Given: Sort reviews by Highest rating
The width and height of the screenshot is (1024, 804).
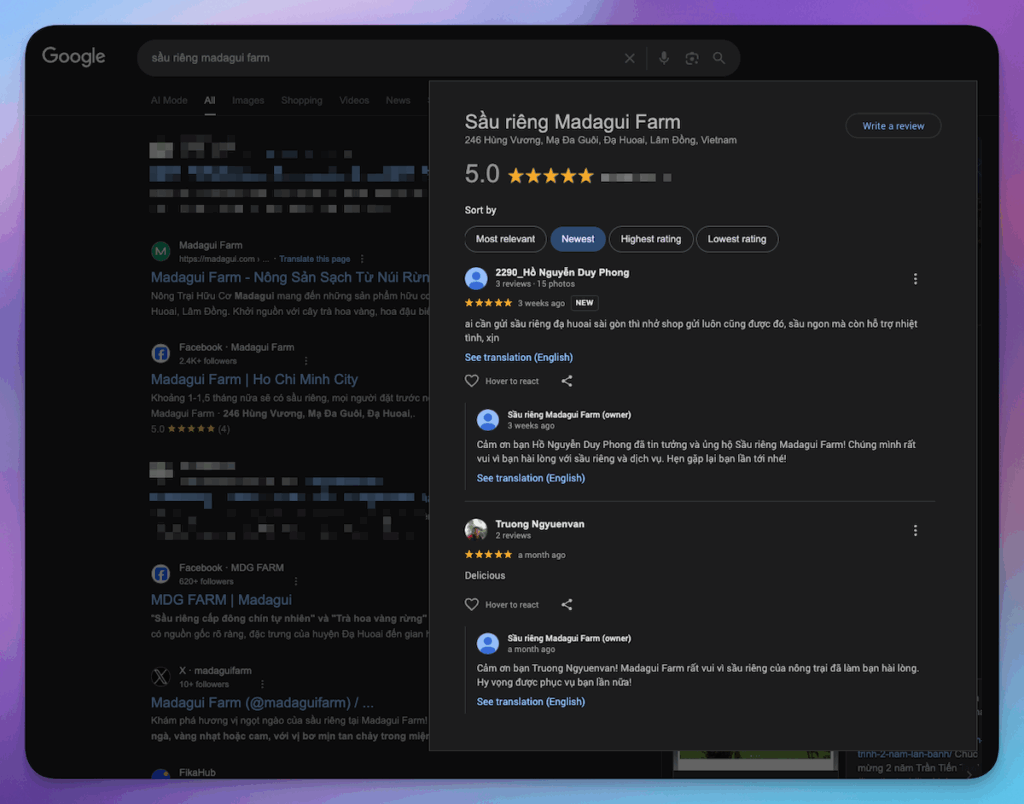Looking at the screenshot, I should [650, 239].
